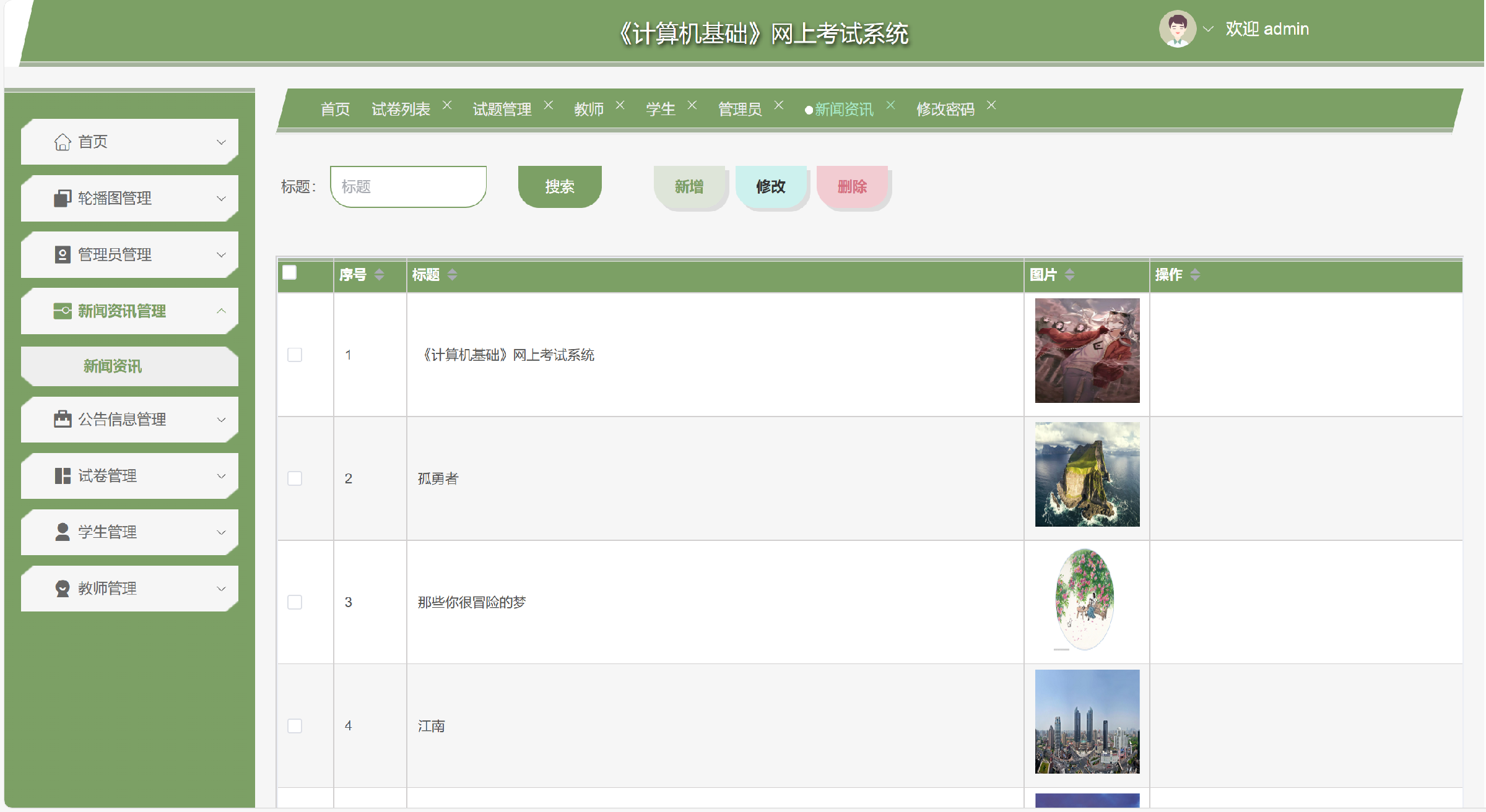Click the green 搜索 button
The image size is (1486, 812).
pos(560,186)
